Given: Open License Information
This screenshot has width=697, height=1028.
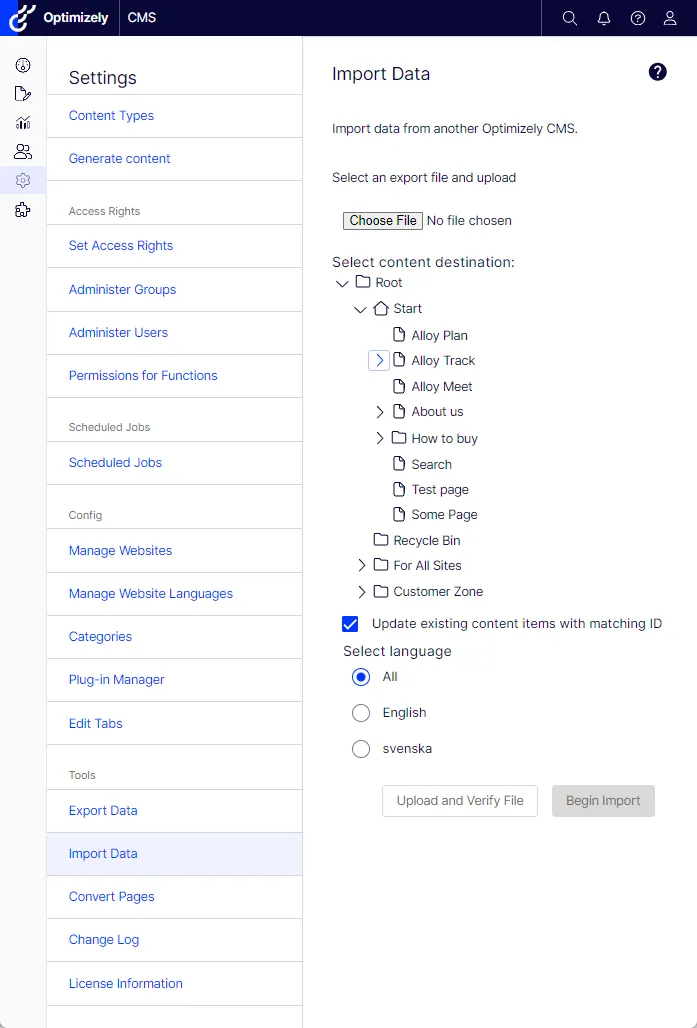Looking at the screenshot, I should click(x=174, y=983).
